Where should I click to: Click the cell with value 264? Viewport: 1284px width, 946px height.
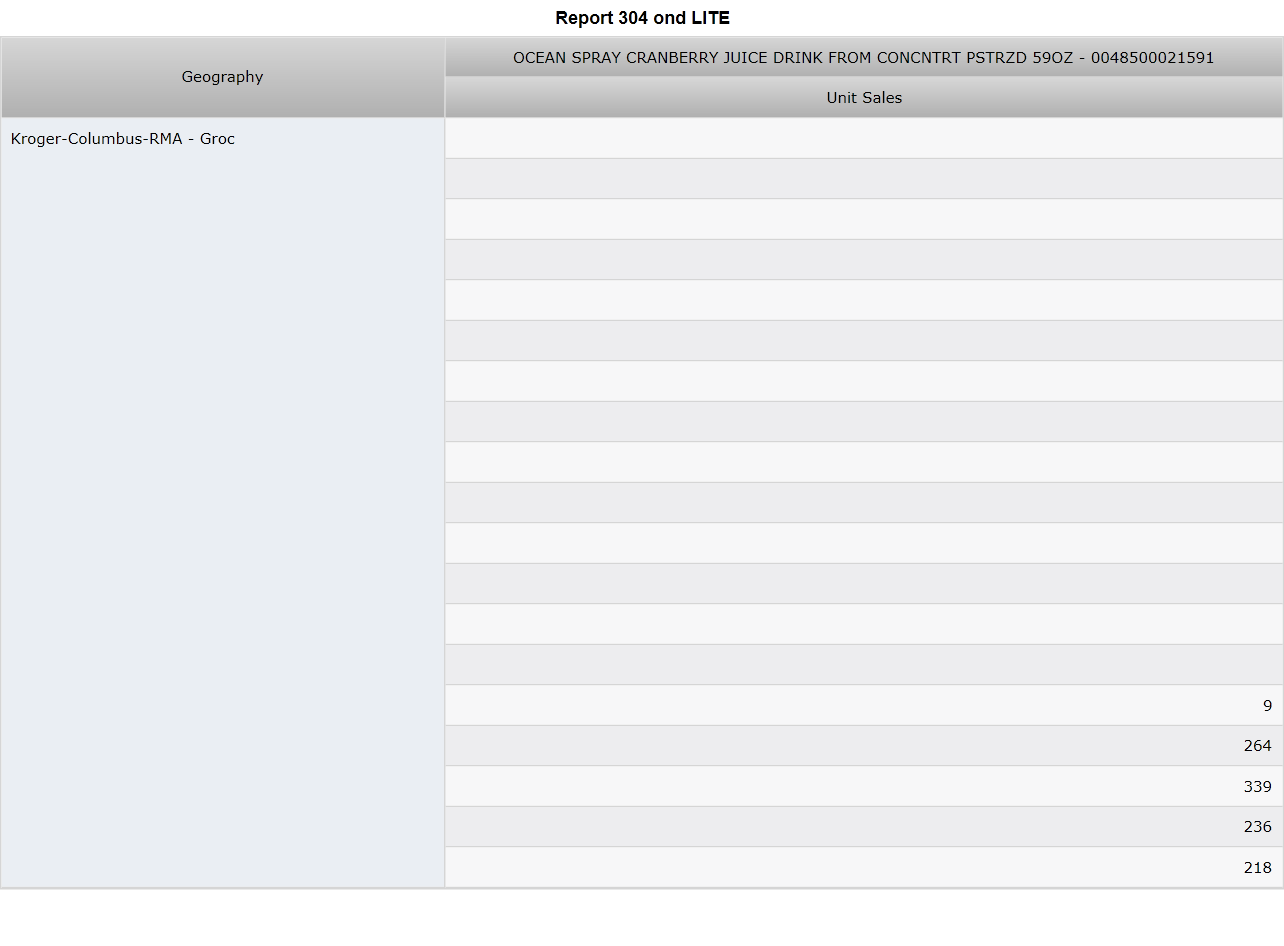click(864, 746)
